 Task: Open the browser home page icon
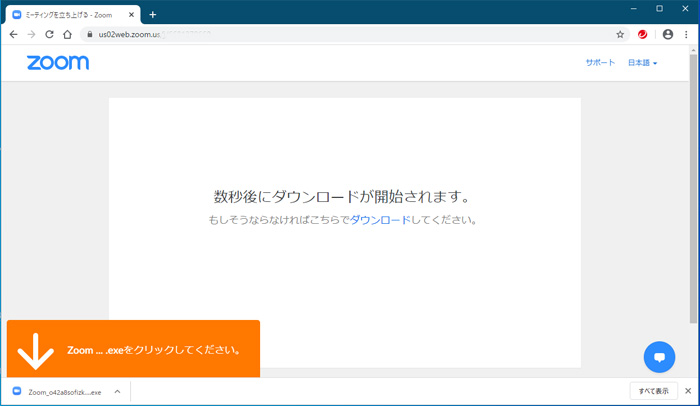point(67,34)
